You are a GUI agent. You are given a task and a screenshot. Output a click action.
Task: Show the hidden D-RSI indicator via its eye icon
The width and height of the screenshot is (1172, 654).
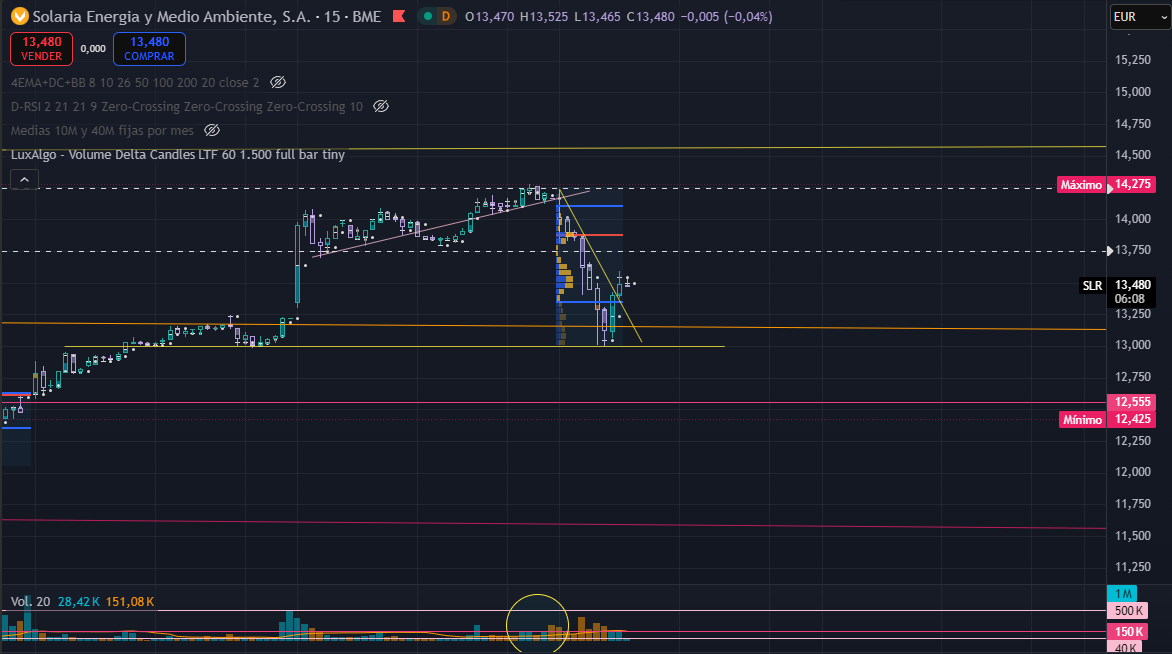coord(380,106)
